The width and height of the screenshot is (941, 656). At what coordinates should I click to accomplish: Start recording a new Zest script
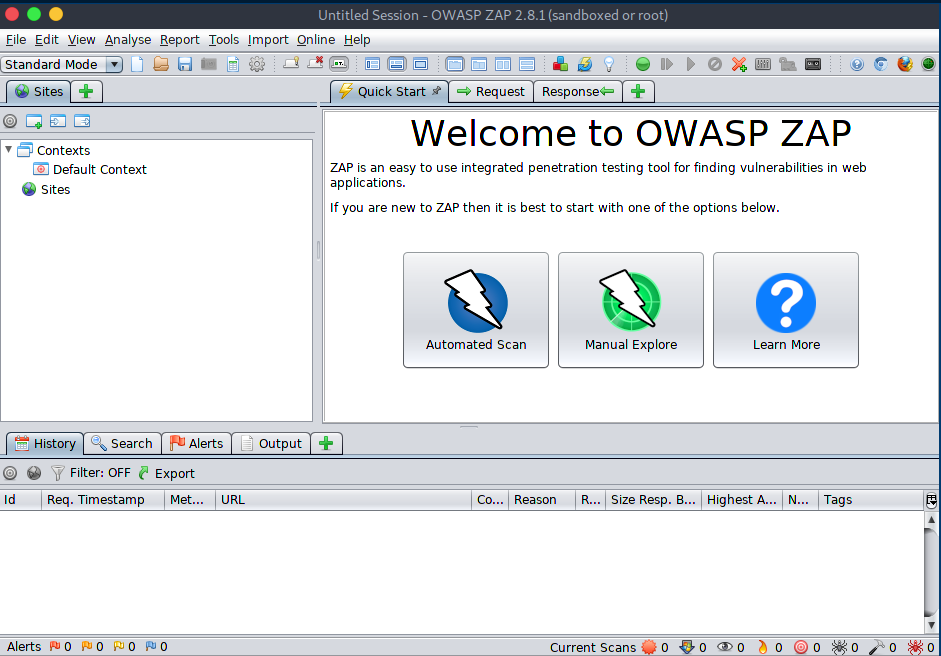[x=811, y=63]
